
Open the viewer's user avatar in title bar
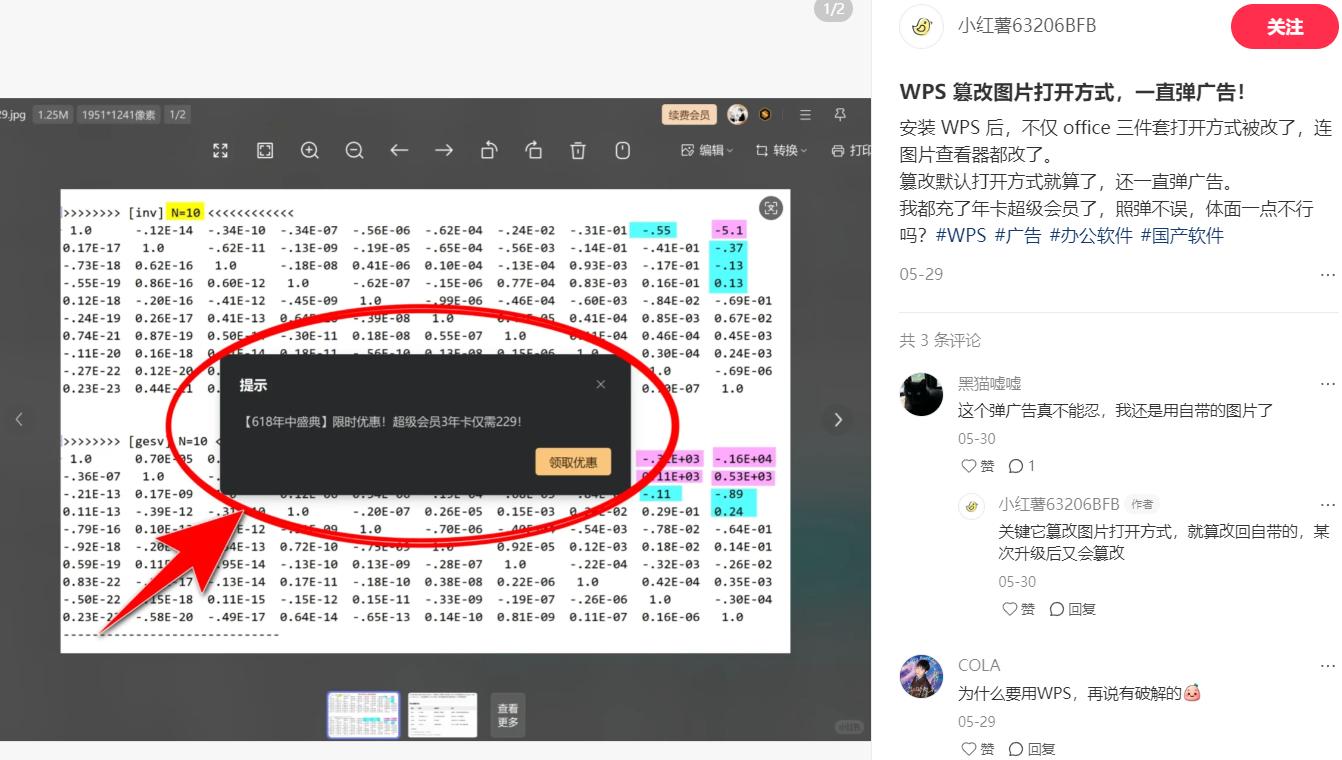coord(738,115)
